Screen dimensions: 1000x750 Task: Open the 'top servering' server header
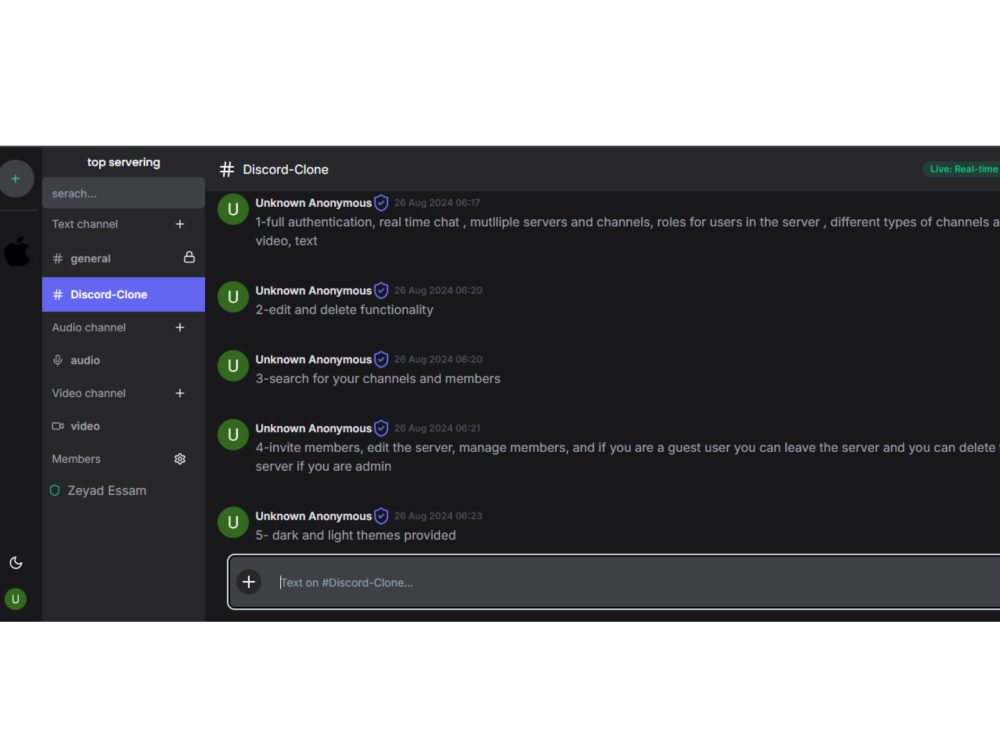(124, 162)
